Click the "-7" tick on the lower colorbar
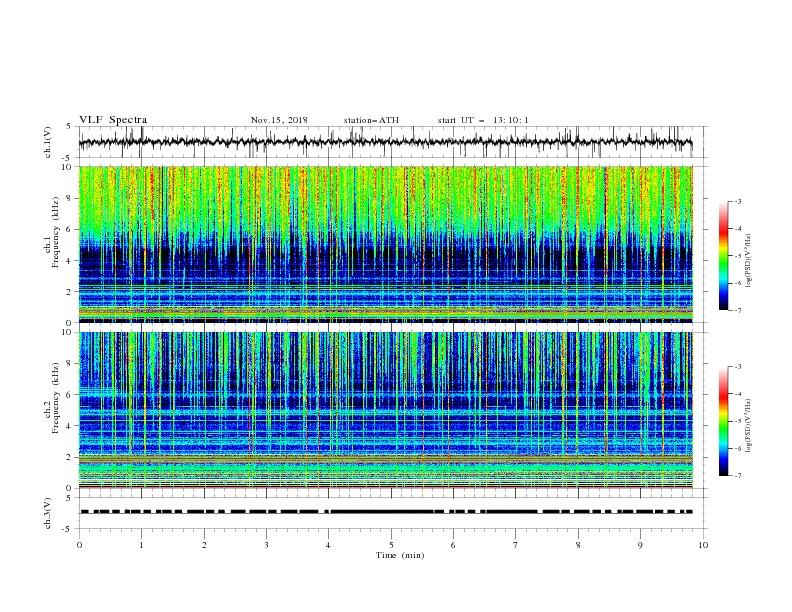The height and width of the screenshot is (612, 792). pyautogui.click(x=737, y=476)
